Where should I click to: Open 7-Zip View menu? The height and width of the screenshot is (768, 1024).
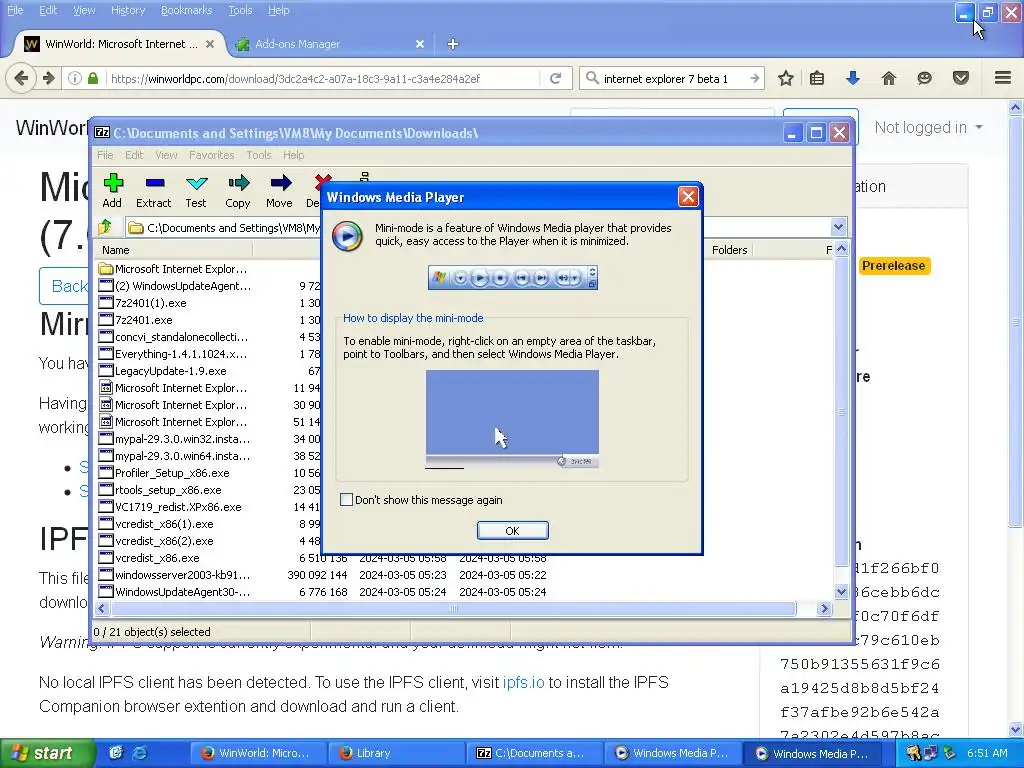click(x=166, y=155)
